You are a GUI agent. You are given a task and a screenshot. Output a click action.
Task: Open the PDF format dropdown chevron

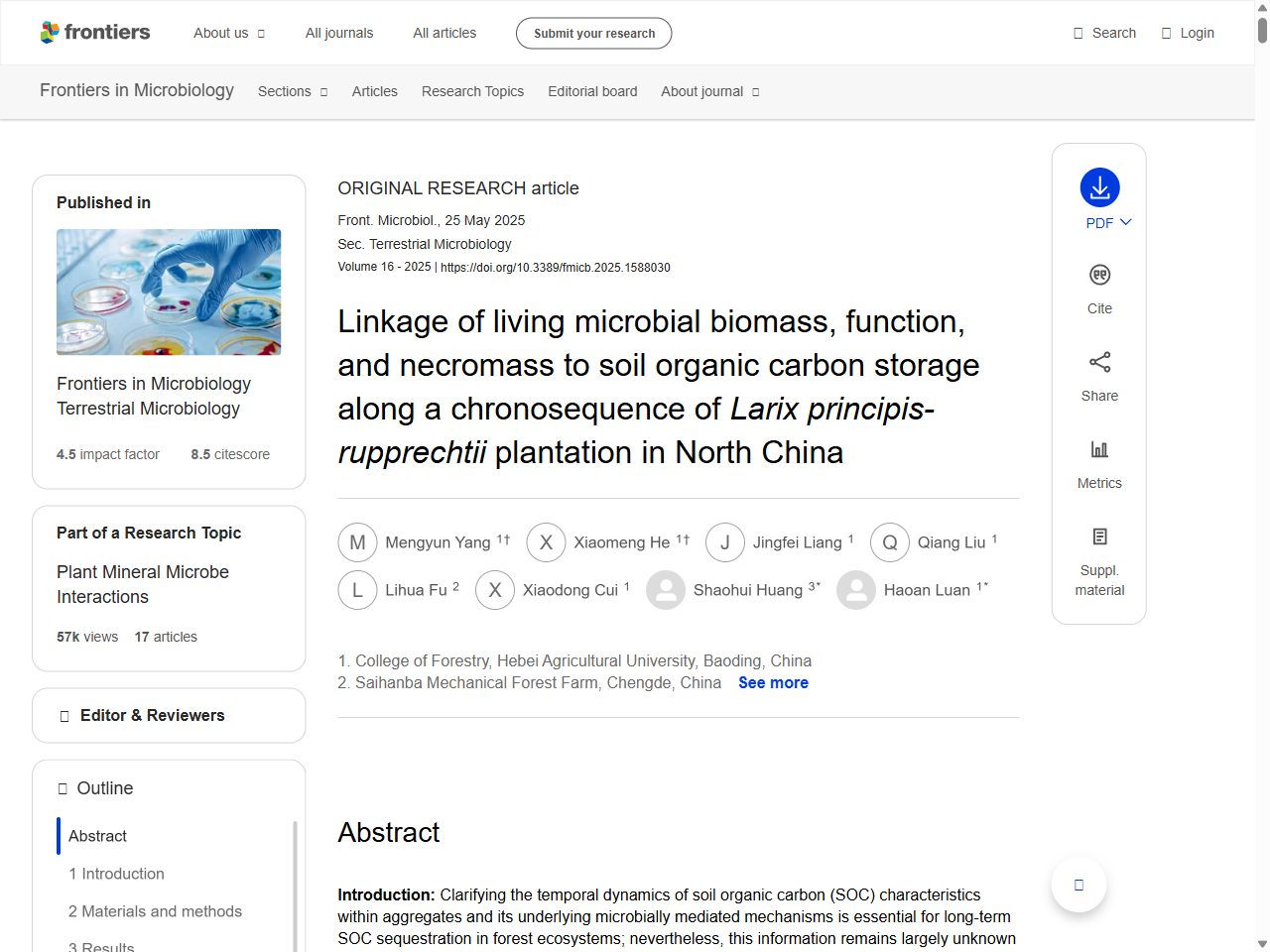[x=1126, y=223]
